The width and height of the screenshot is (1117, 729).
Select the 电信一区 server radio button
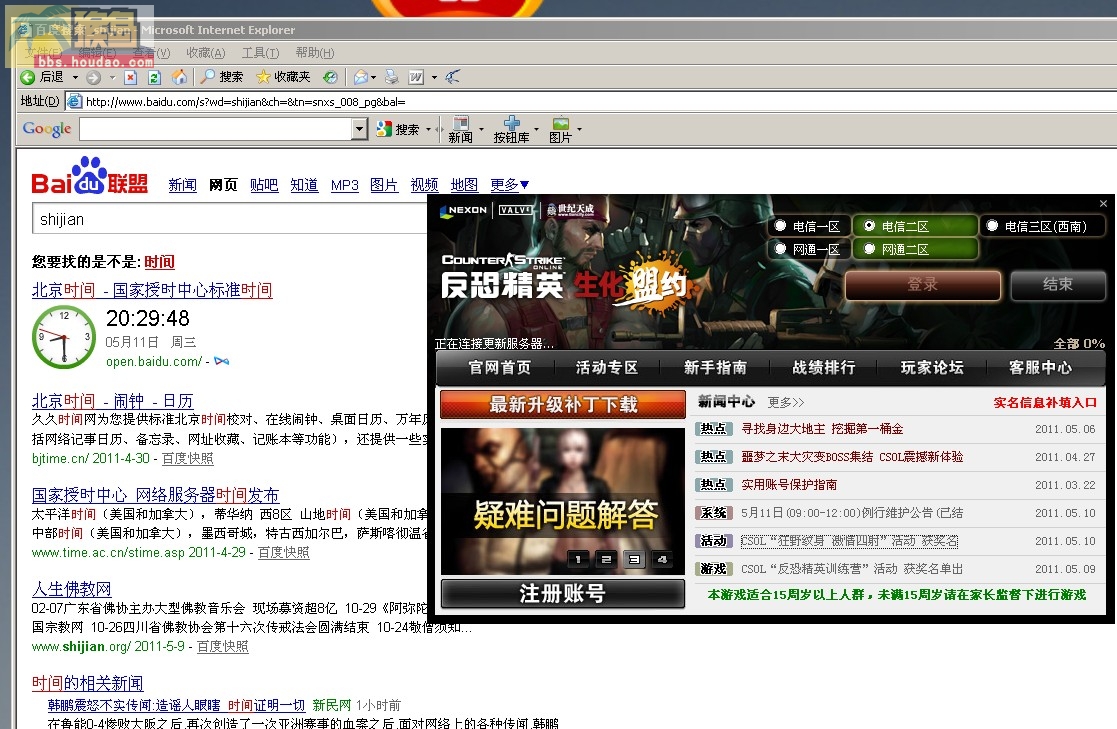point(780,226)
